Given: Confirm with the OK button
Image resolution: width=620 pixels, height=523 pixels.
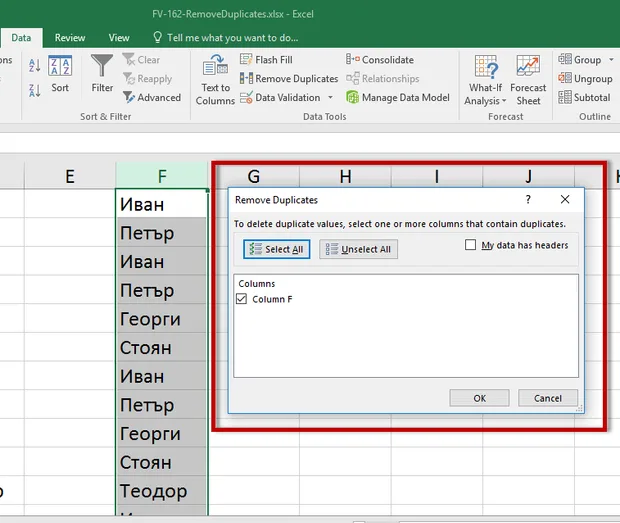Looking at the screenshot, I should 479,398.
